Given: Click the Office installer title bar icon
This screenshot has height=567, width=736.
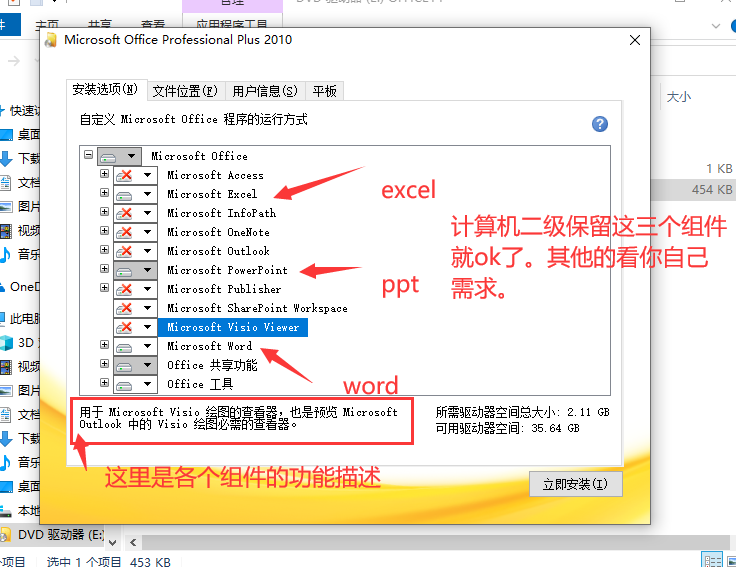Looking at the screenshot, I should coord(51,40).
